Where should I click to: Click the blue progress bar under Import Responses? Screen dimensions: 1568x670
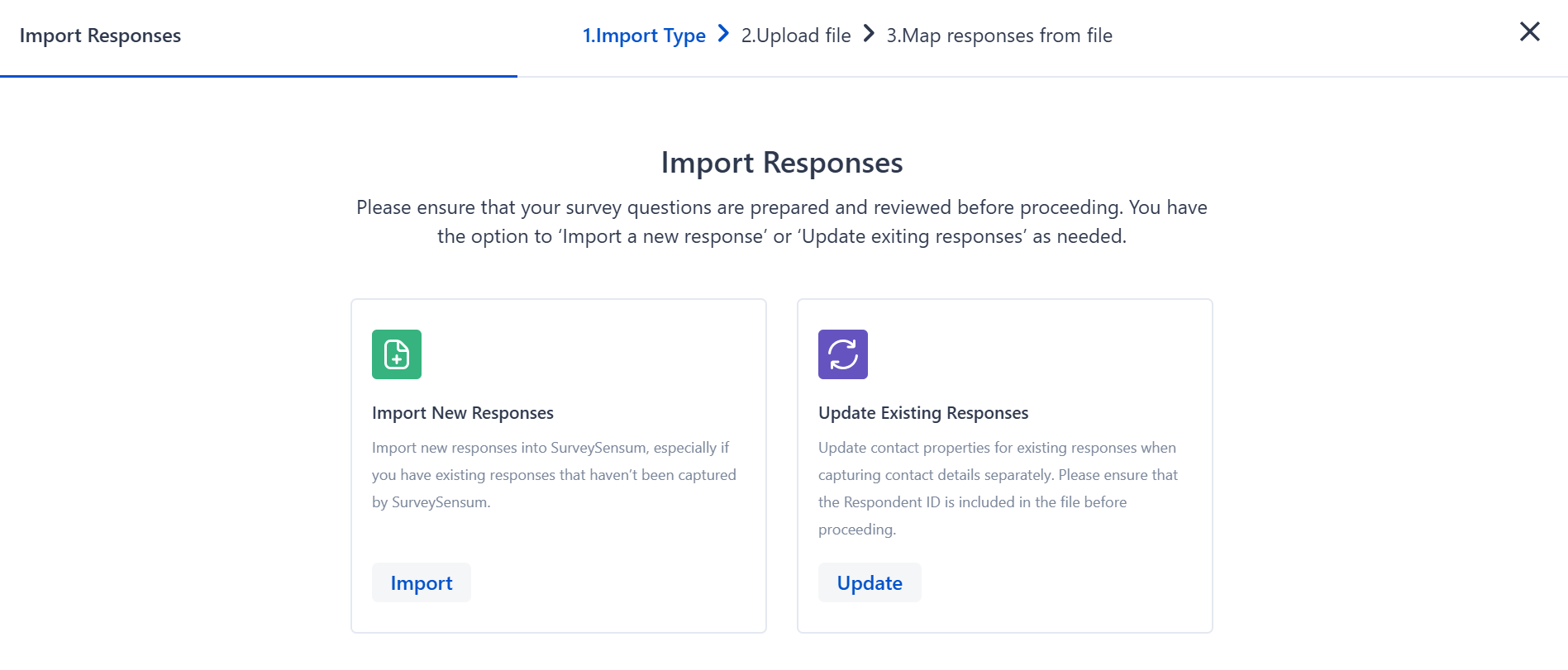coord(258,76)
